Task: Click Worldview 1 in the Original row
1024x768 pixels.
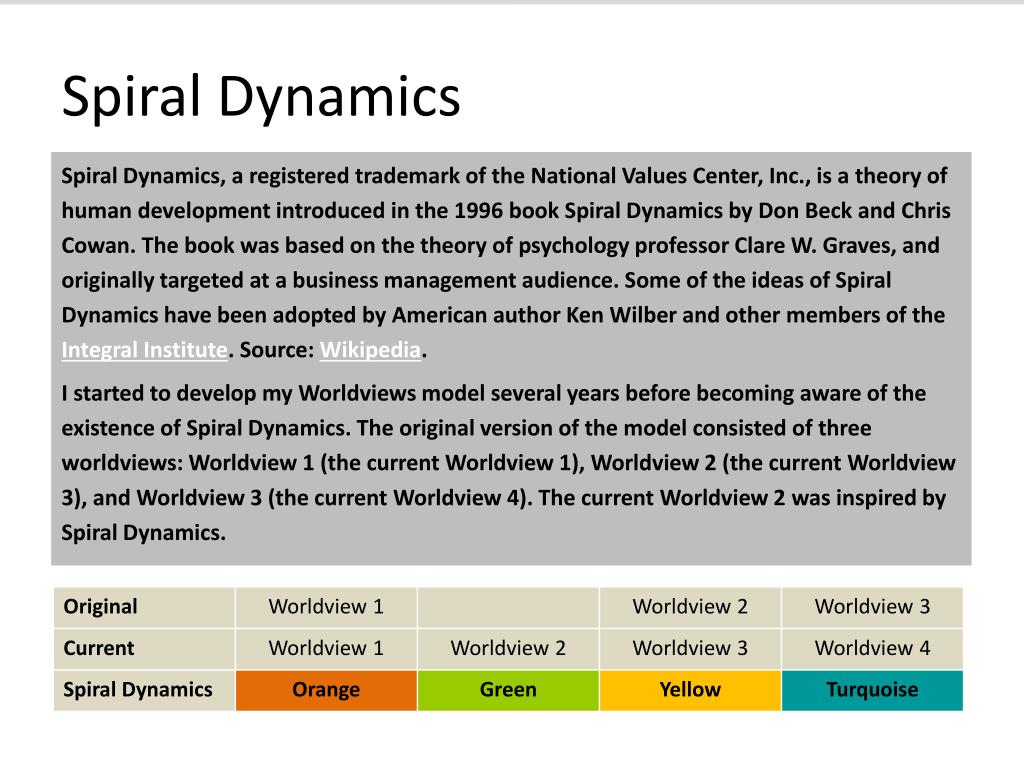Action: 326,607
